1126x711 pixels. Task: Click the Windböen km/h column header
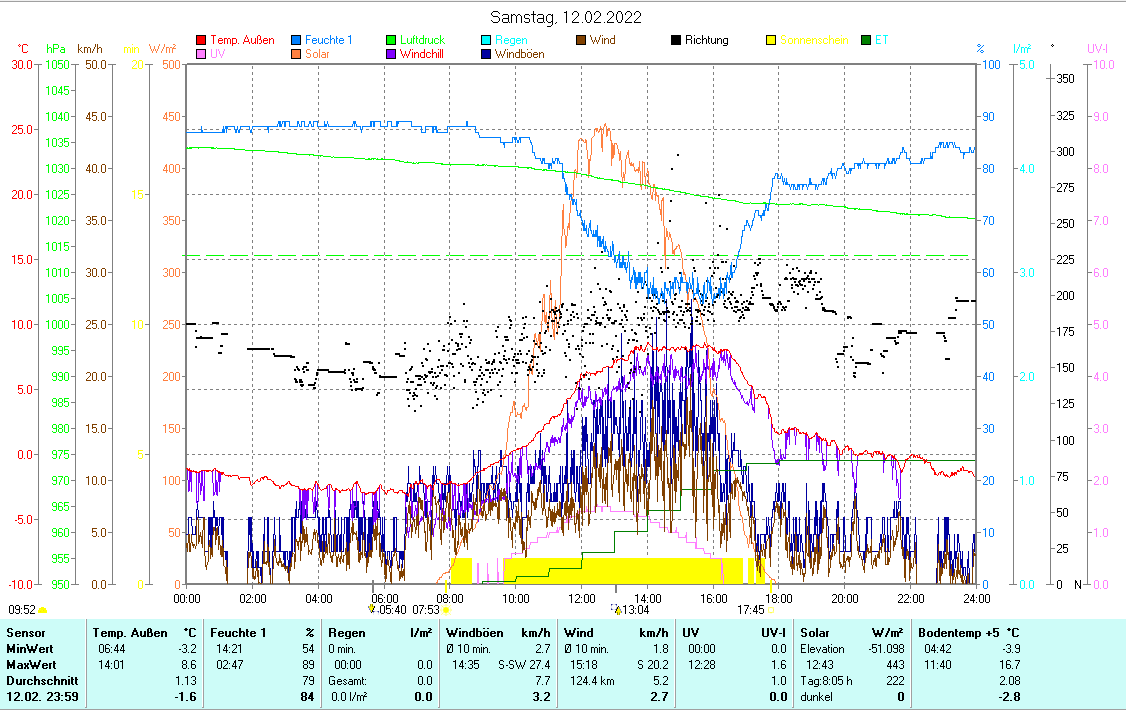pos(498,633)
